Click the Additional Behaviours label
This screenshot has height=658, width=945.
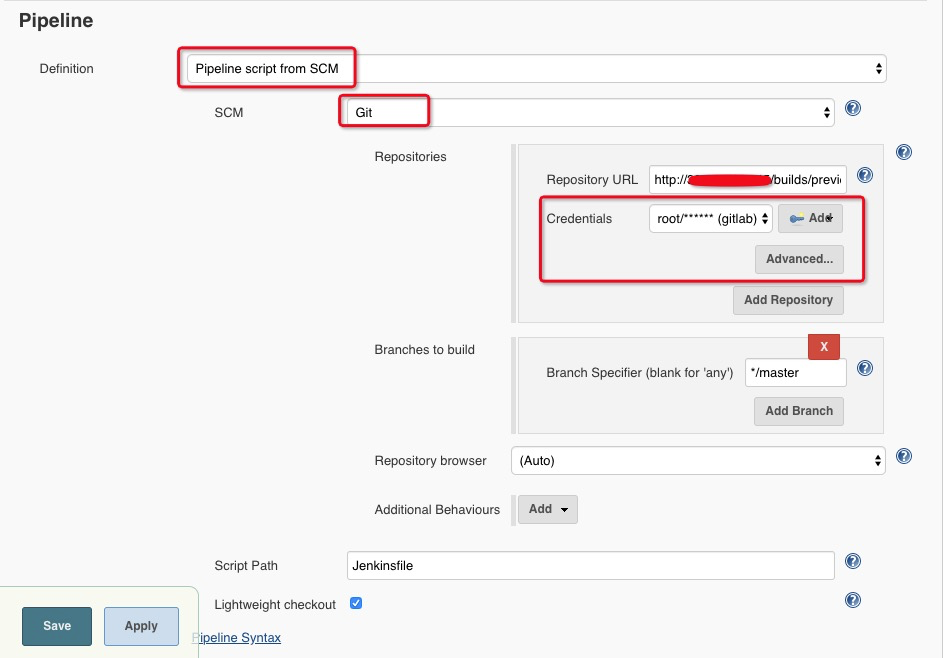point(437,510)
